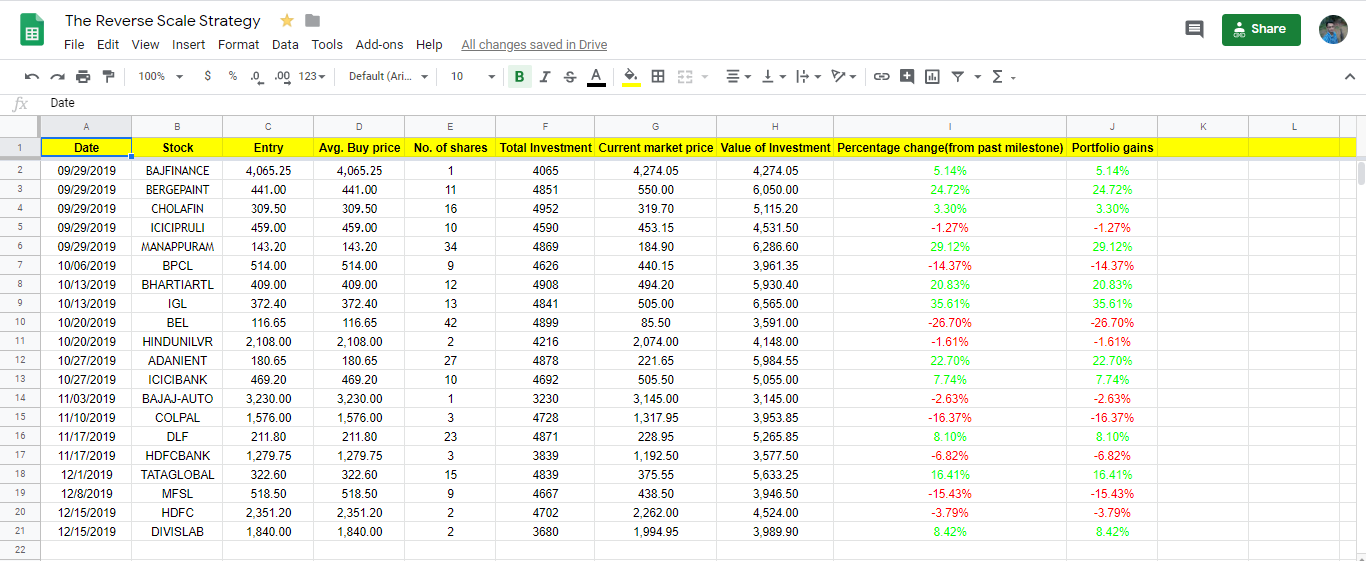
Task: Insert a link
Action: pos(881,76)
